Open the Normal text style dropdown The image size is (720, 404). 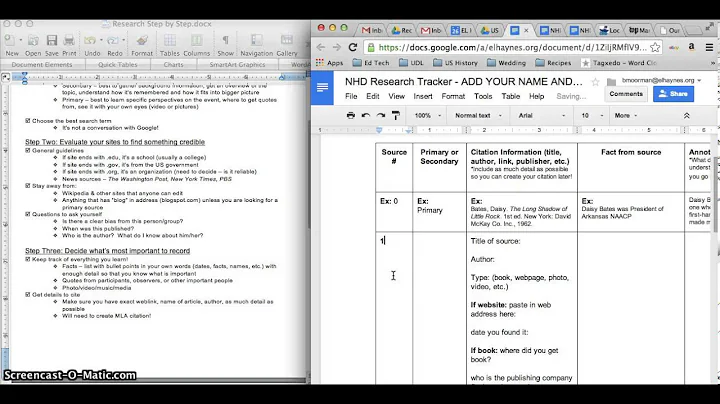coord(478,116)
